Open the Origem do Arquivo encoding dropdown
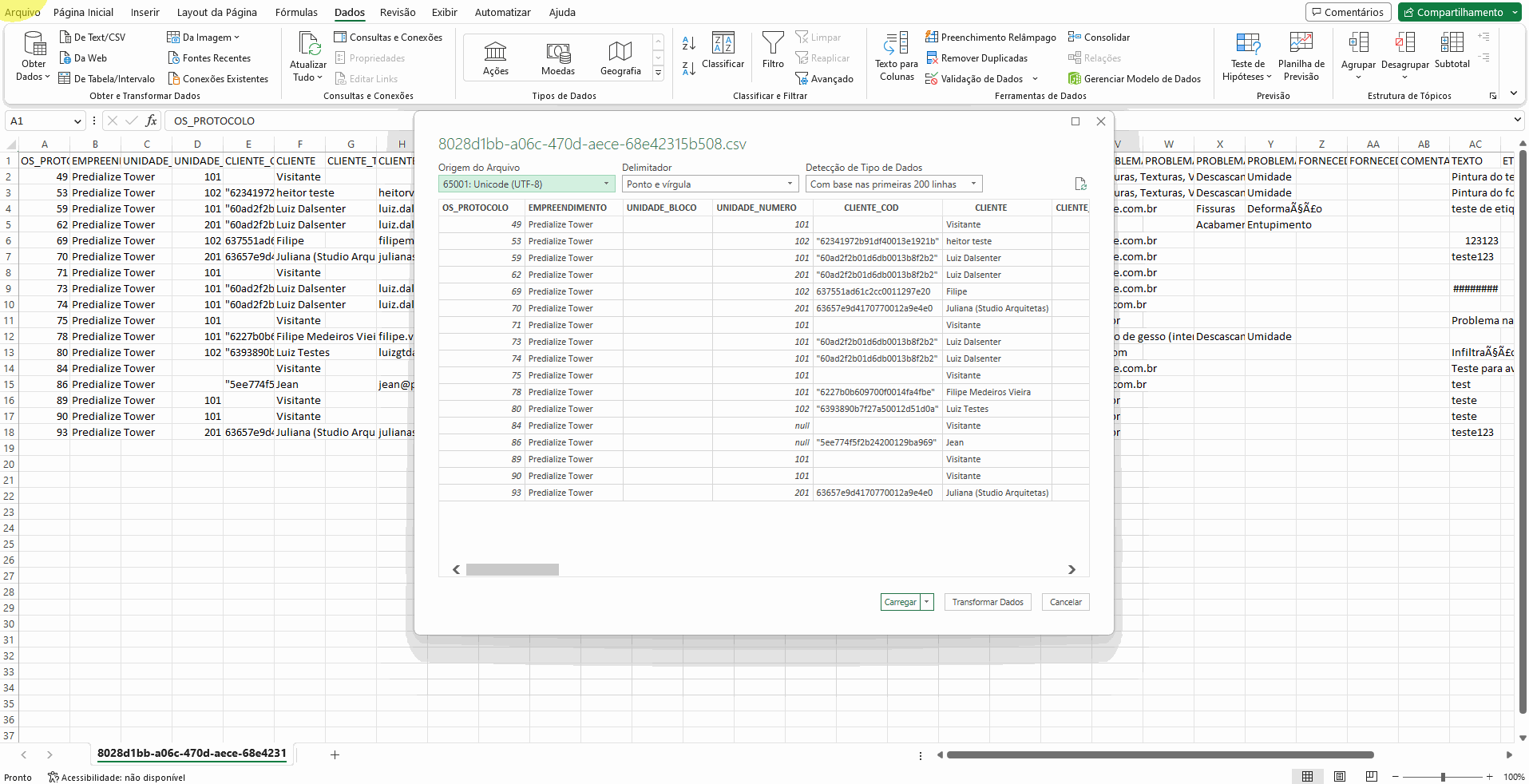Image resolution: width=1529 pixels, height=784 pixels. 604,184
